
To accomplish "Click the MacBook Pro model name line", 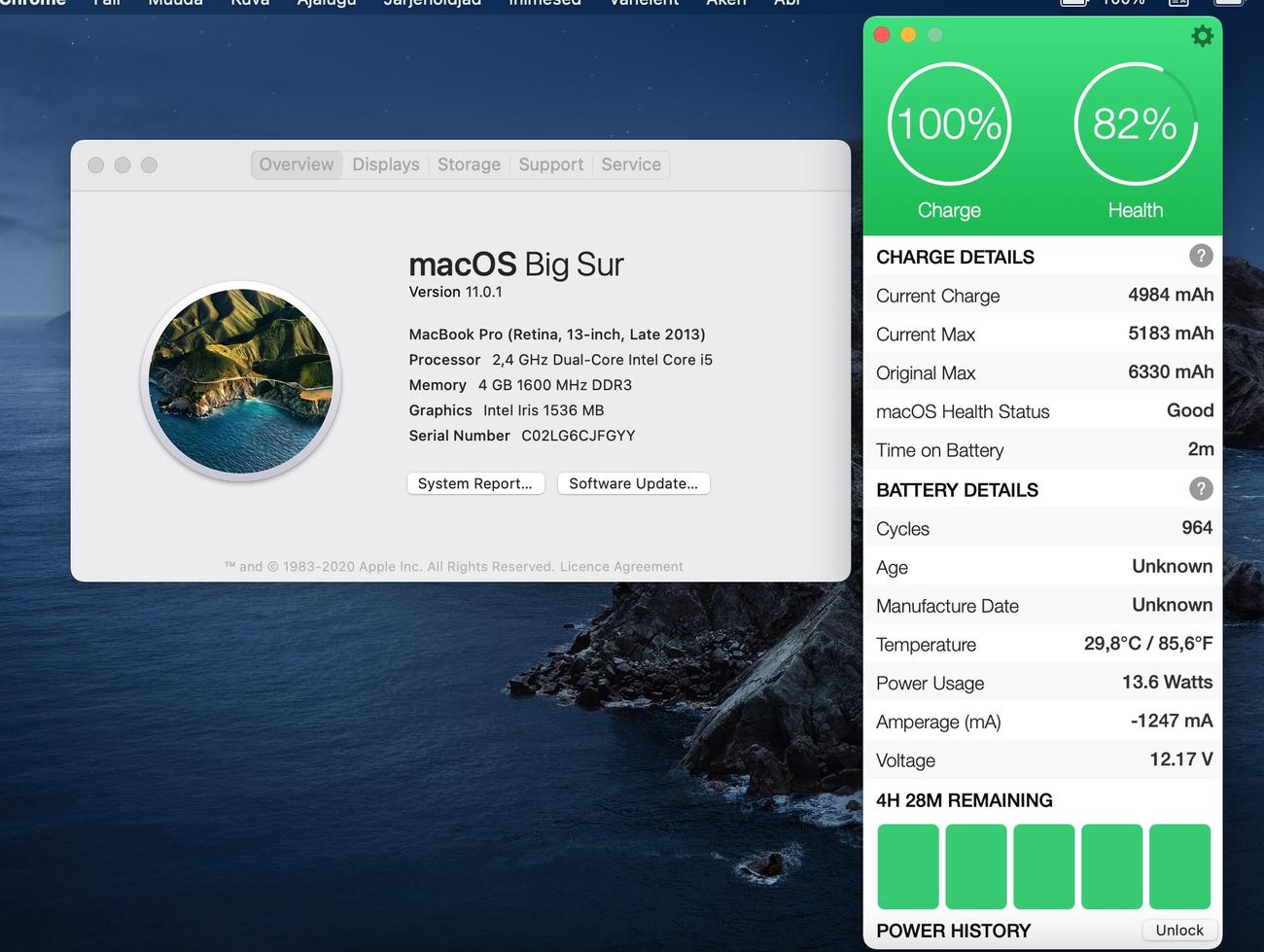I will (x=557, y=335).
